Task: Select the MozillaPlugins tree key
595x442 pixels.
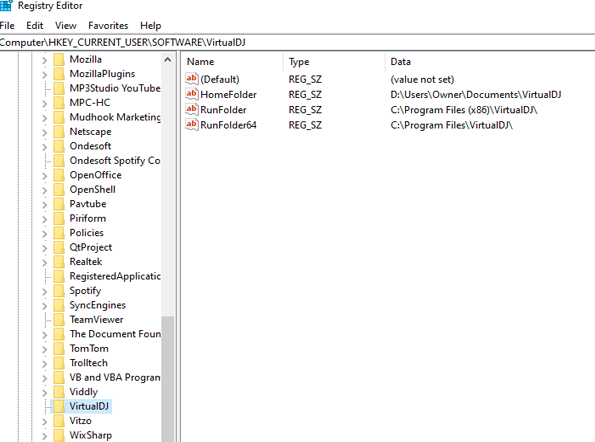Action: (102, 74)
